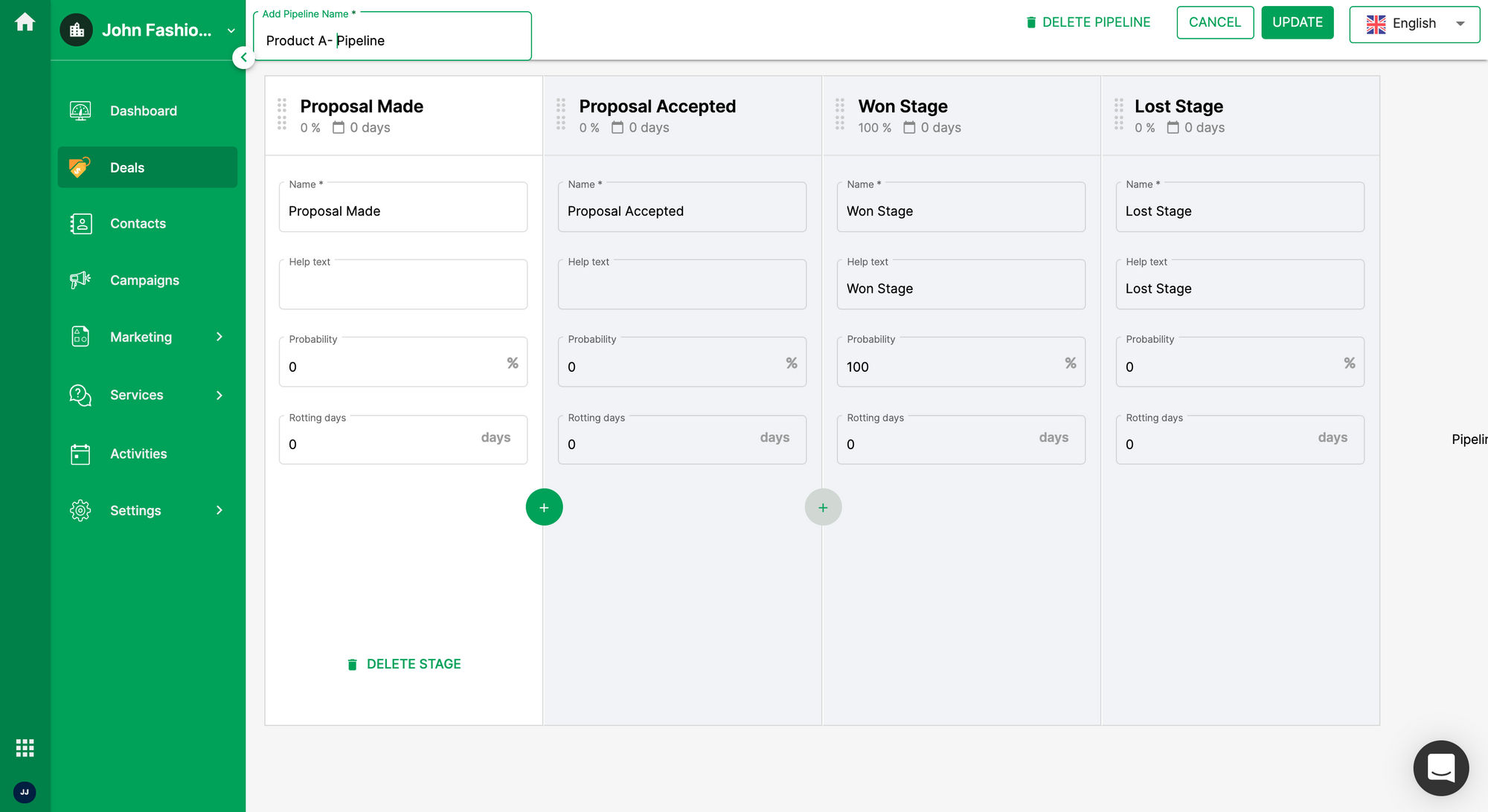Screen dimensions: 1488x812
Task: Toggle the collapse sidebar arrow button
Action: 245,58
